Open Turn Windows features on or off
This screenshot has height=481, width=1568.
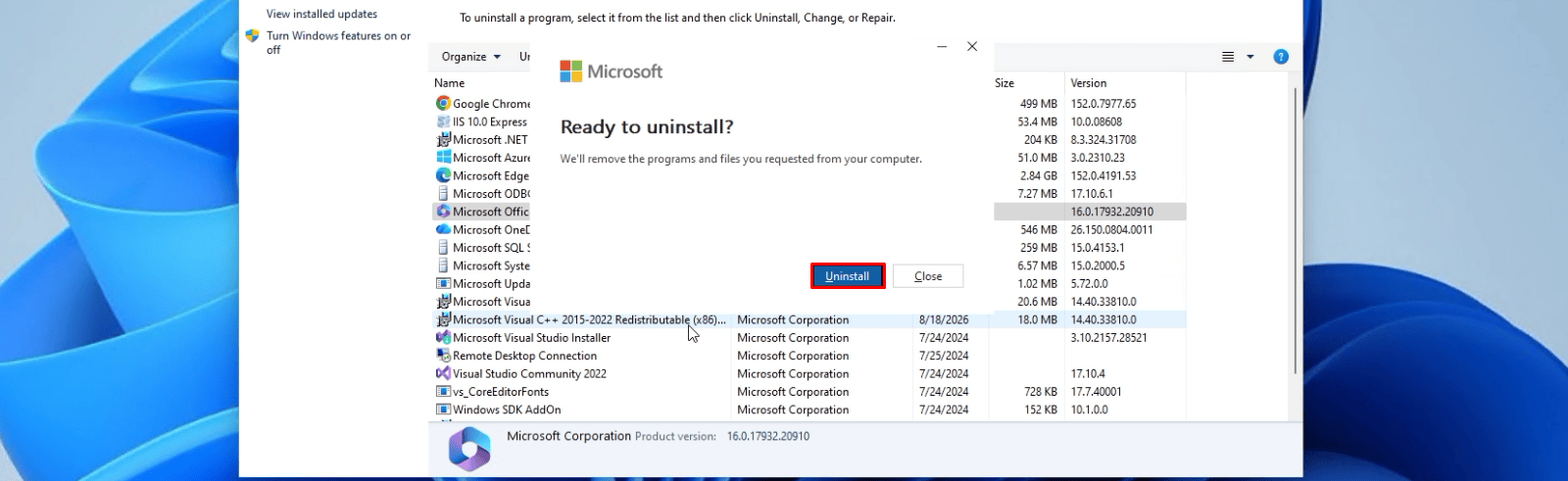338,42
